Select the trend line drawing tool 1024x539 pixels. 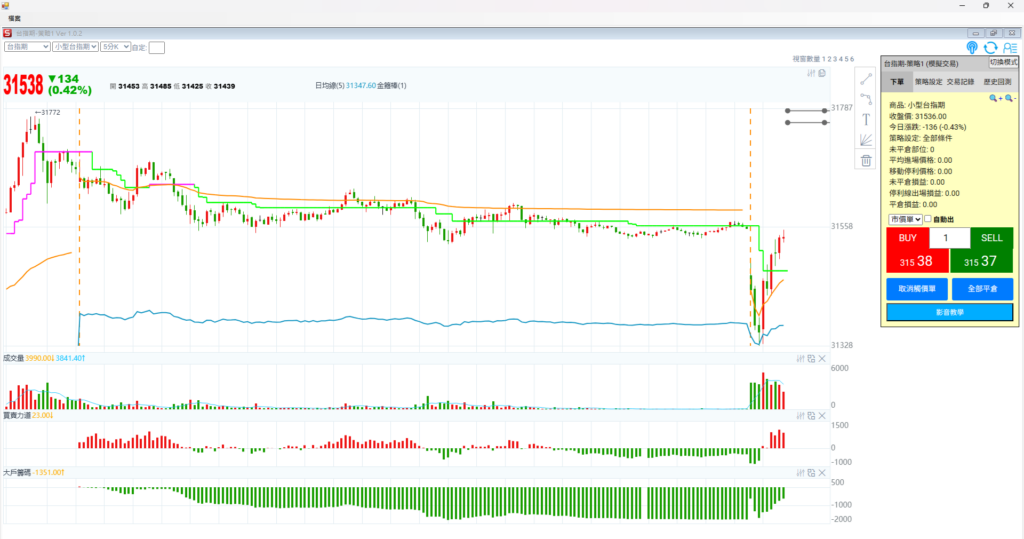pos(866,79)
